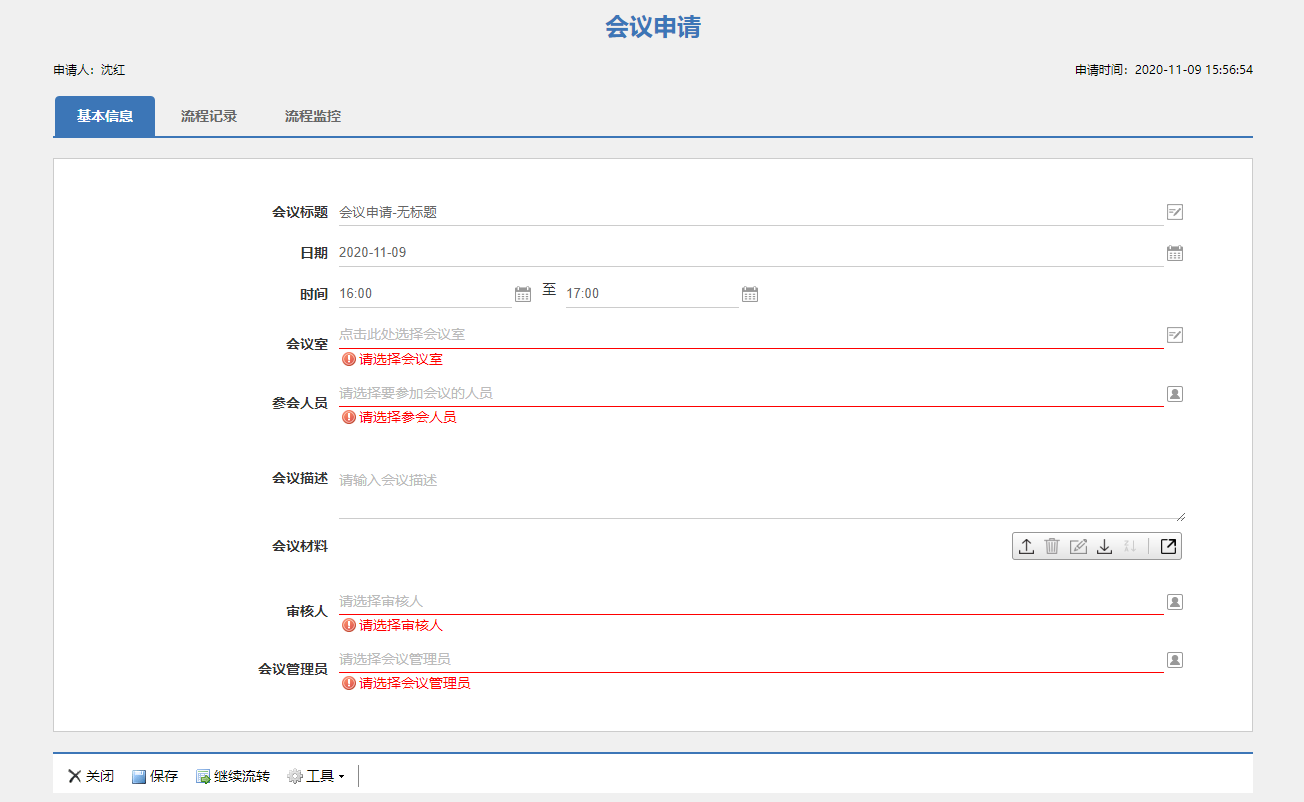Click the 关闭 button in bottom bar
Image resolution: width=1304 pixels, height=802 pixels.
tap(91, 776)
